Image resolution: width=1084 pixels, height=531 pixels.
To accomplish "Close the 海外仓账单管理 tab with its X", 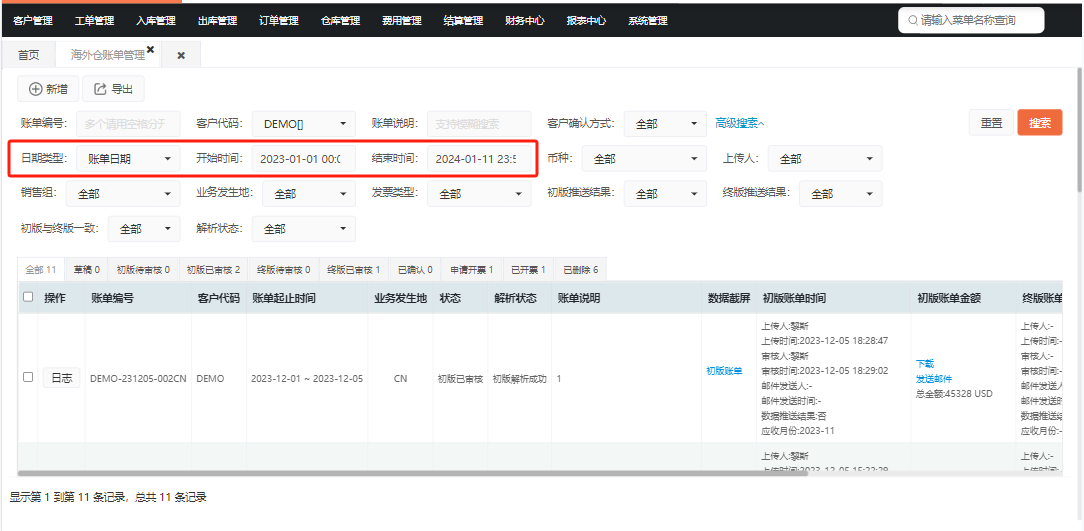I will [x=150, y=49].
